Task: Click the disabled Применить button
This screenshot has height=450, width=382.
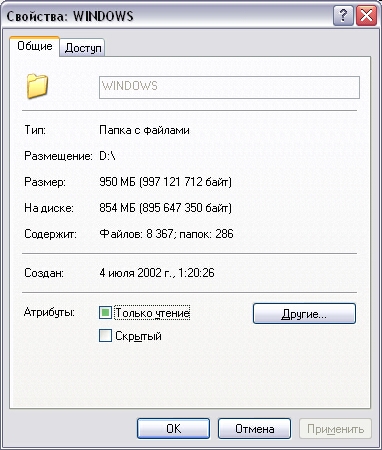Action: tap(335, 429)
